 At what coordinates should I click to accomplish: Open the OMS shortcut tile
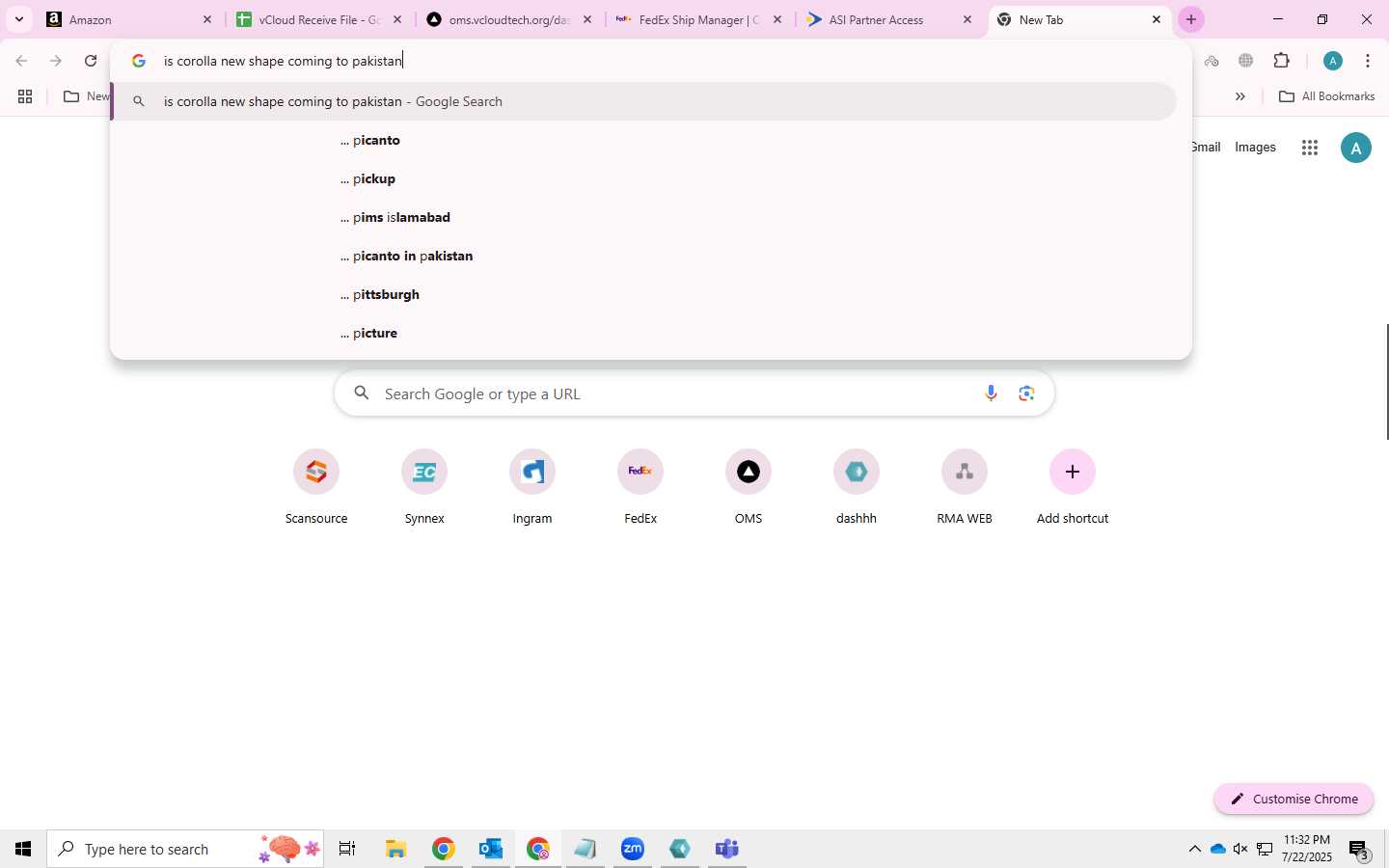pos(749,487)
